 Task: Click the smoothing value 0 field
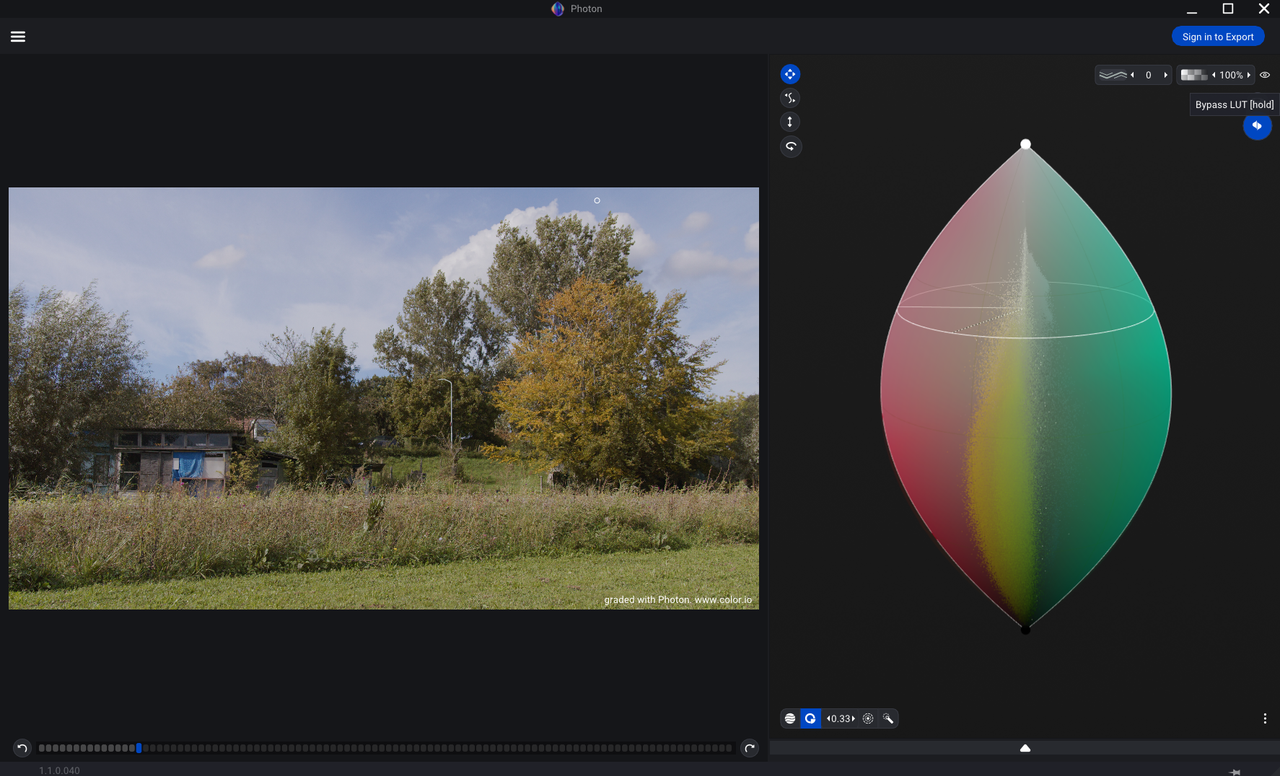click(x=1148, y=75)
